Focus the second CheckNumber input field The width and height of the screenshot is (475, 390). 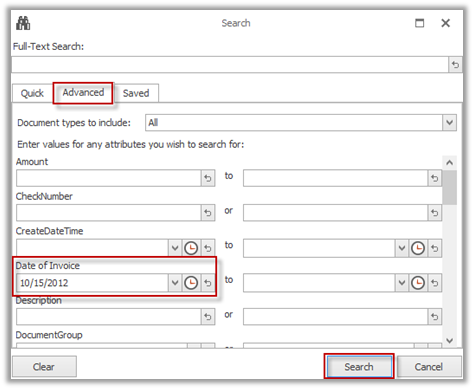point(335,213)
